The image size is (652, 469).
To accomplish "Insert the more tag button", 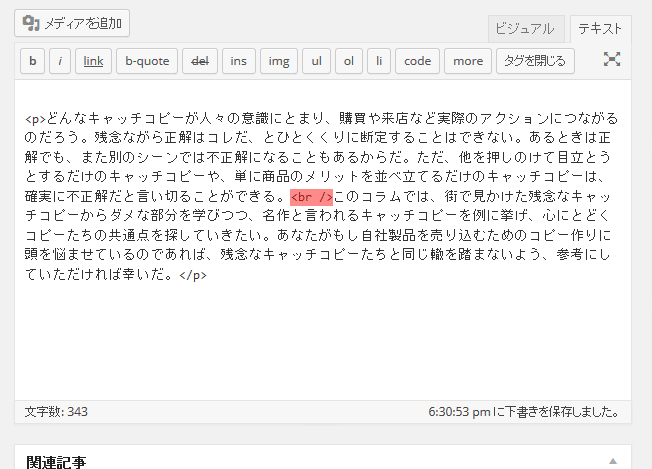I will 468,61.
